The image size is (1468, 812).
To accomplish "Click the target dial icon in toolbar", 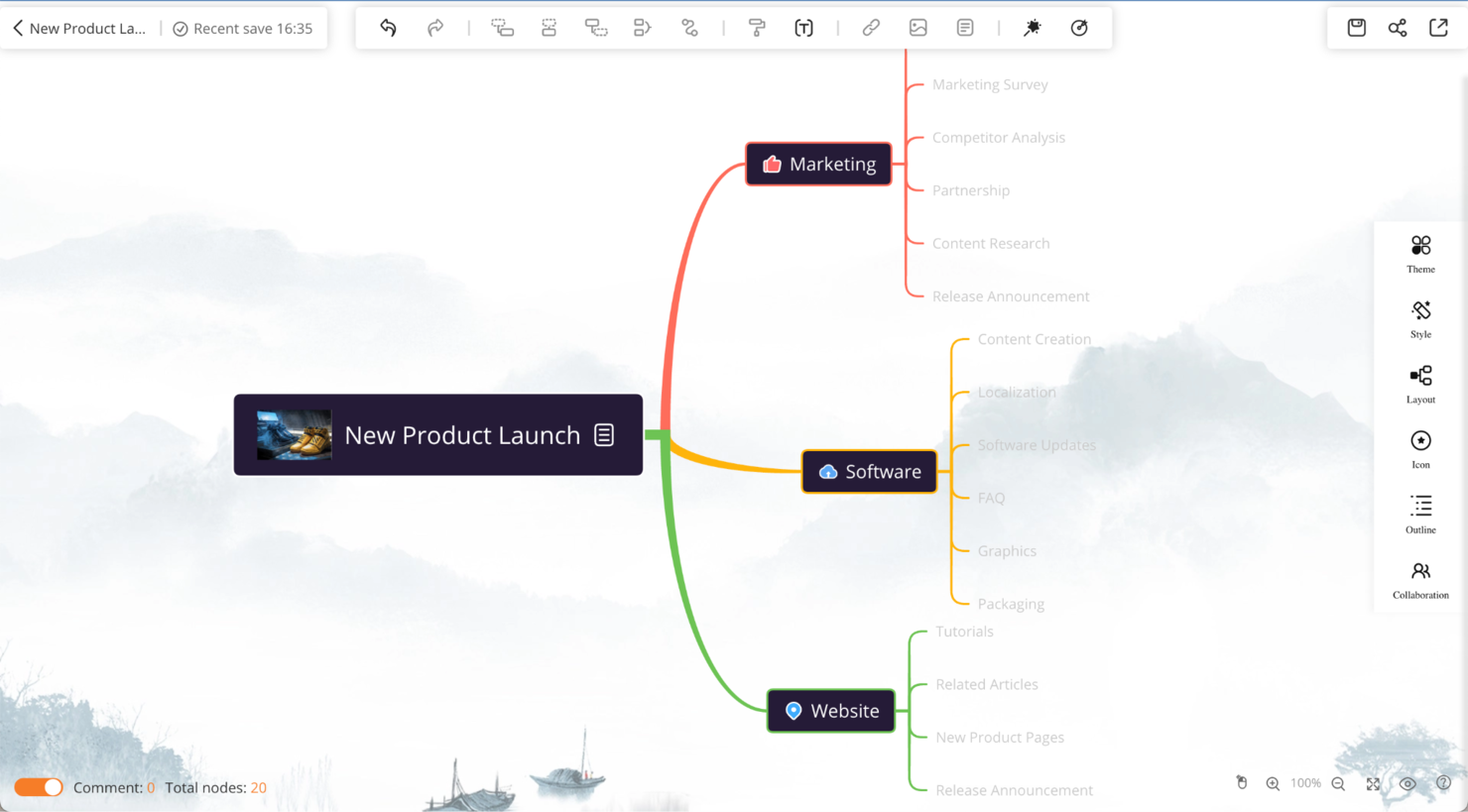I will point(1079,28).
